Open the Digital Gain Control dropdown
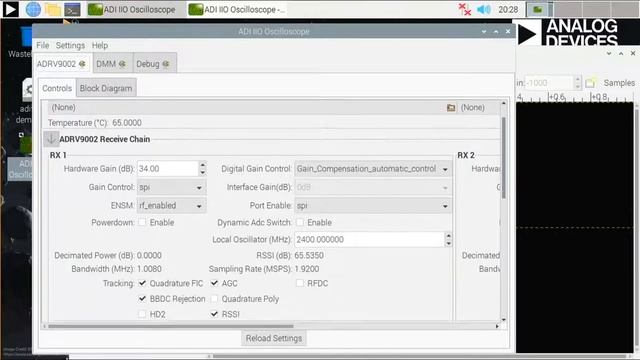Screen dimensions: 640x360 click(373, 169)
